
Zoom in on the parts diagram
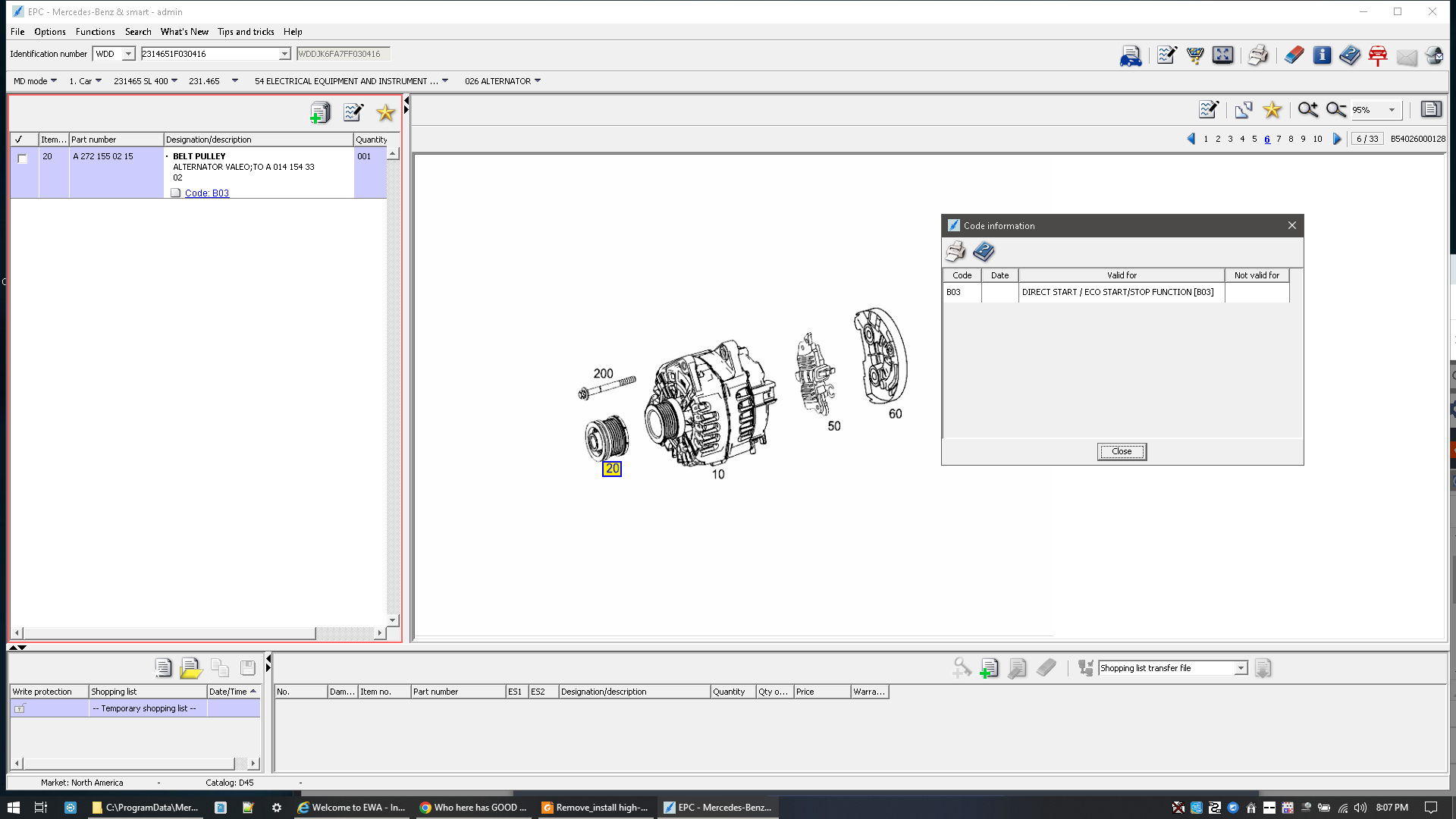pyautogui.click(x=1307, y=110)
